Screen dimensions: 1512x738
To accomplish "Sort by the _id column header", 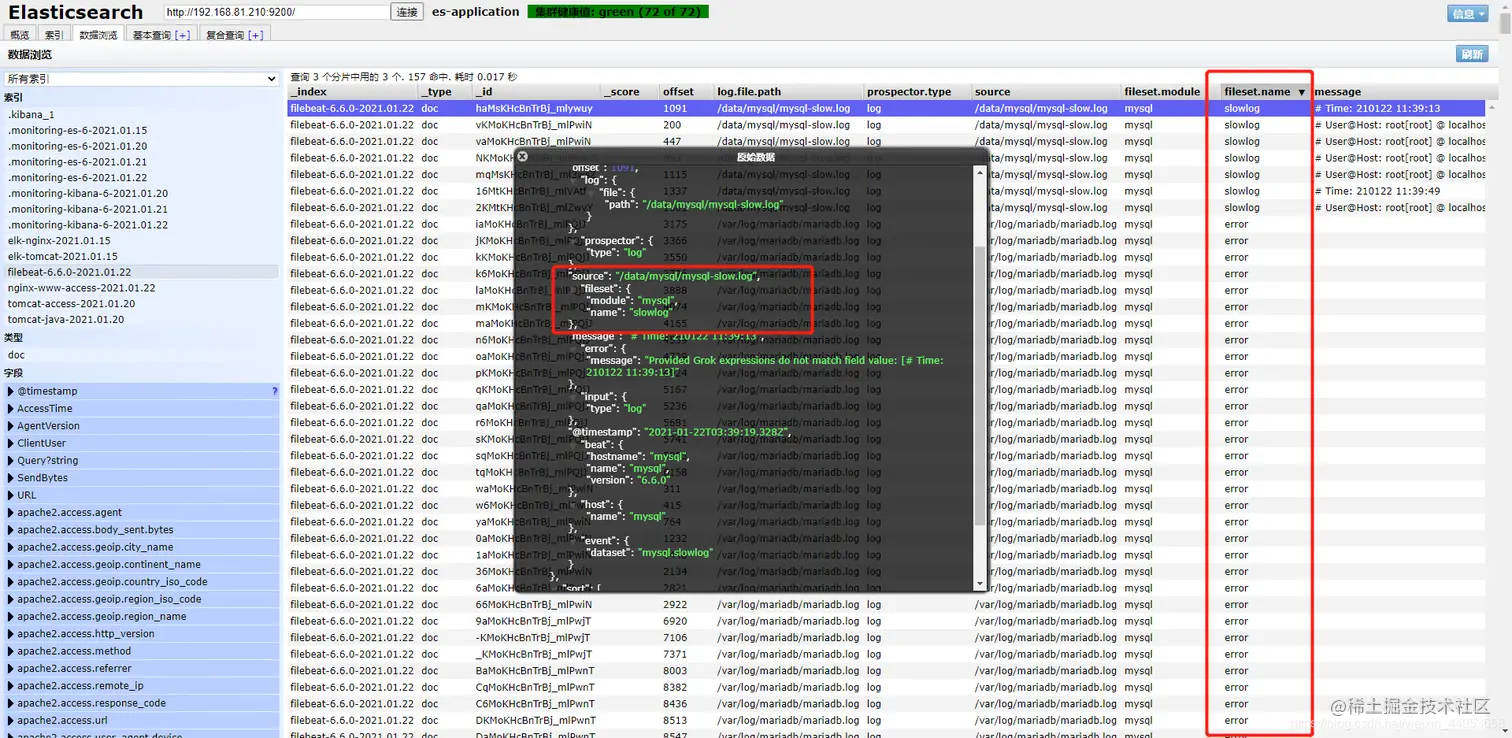I will click(x=536, y=92).
